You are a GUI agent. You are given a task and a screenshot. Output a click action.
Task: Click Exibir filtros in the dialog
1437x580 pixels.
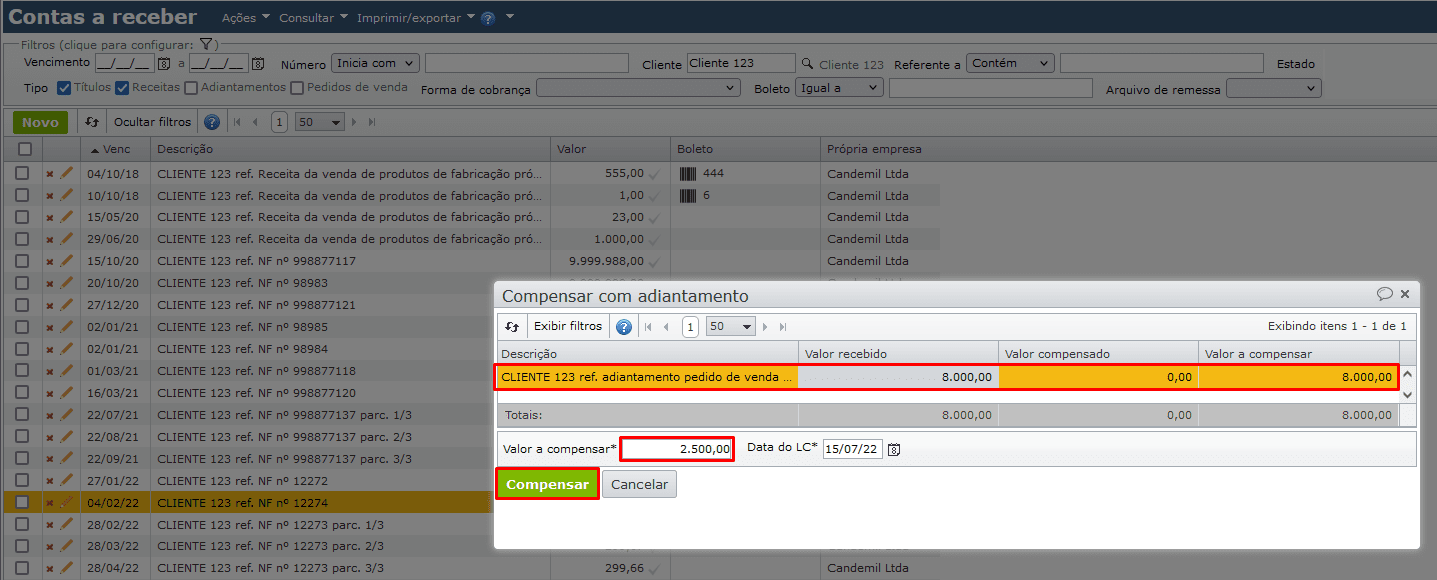pos(568,326)
